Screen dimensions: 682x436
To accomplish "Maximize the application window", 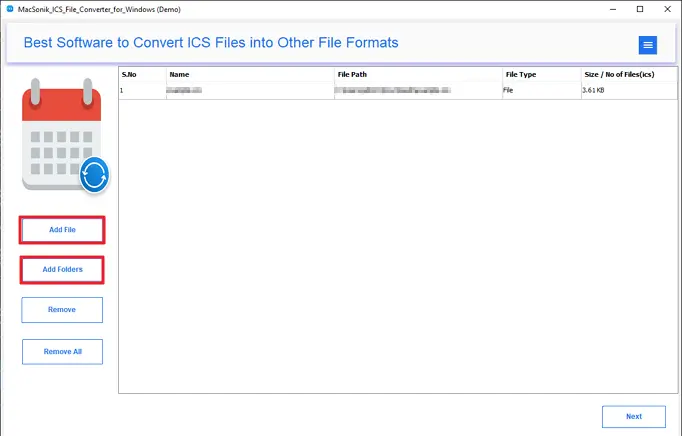I will [x=640, y=9].
